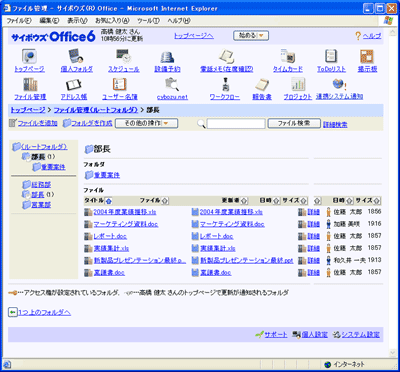This screenshot has height=372, width=400.
Task: Select (ルートフォルダ) in the folder tree
Action: [x=44, y=147]
